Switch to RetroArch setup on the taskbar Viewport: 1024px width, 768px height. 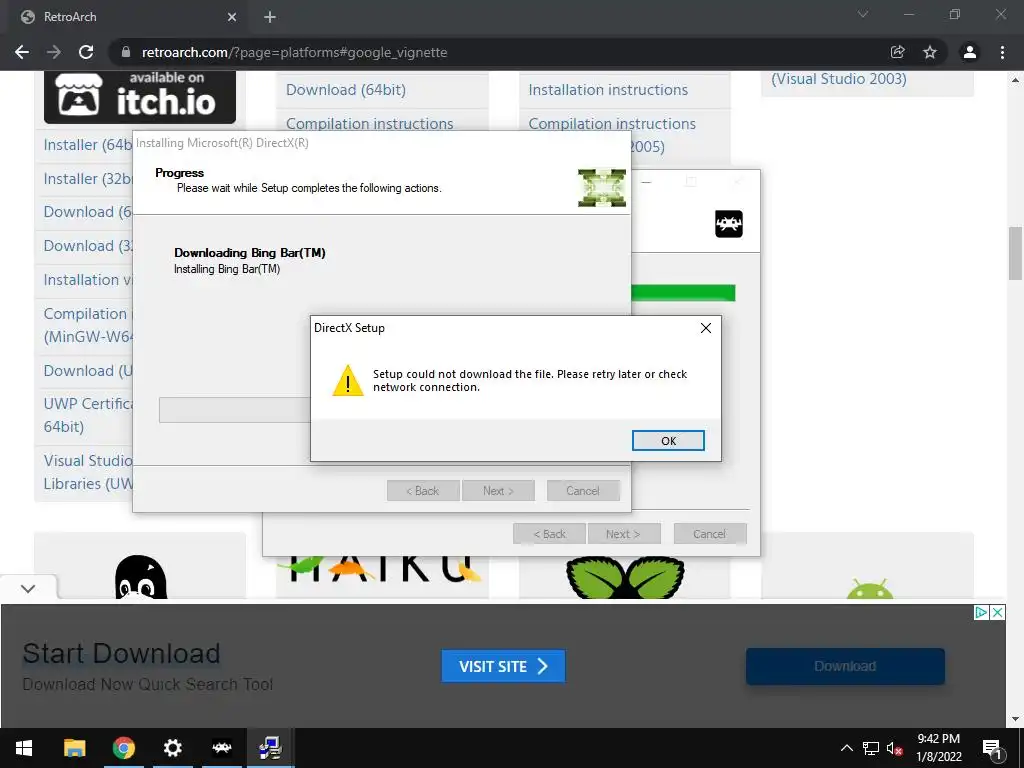221,748
